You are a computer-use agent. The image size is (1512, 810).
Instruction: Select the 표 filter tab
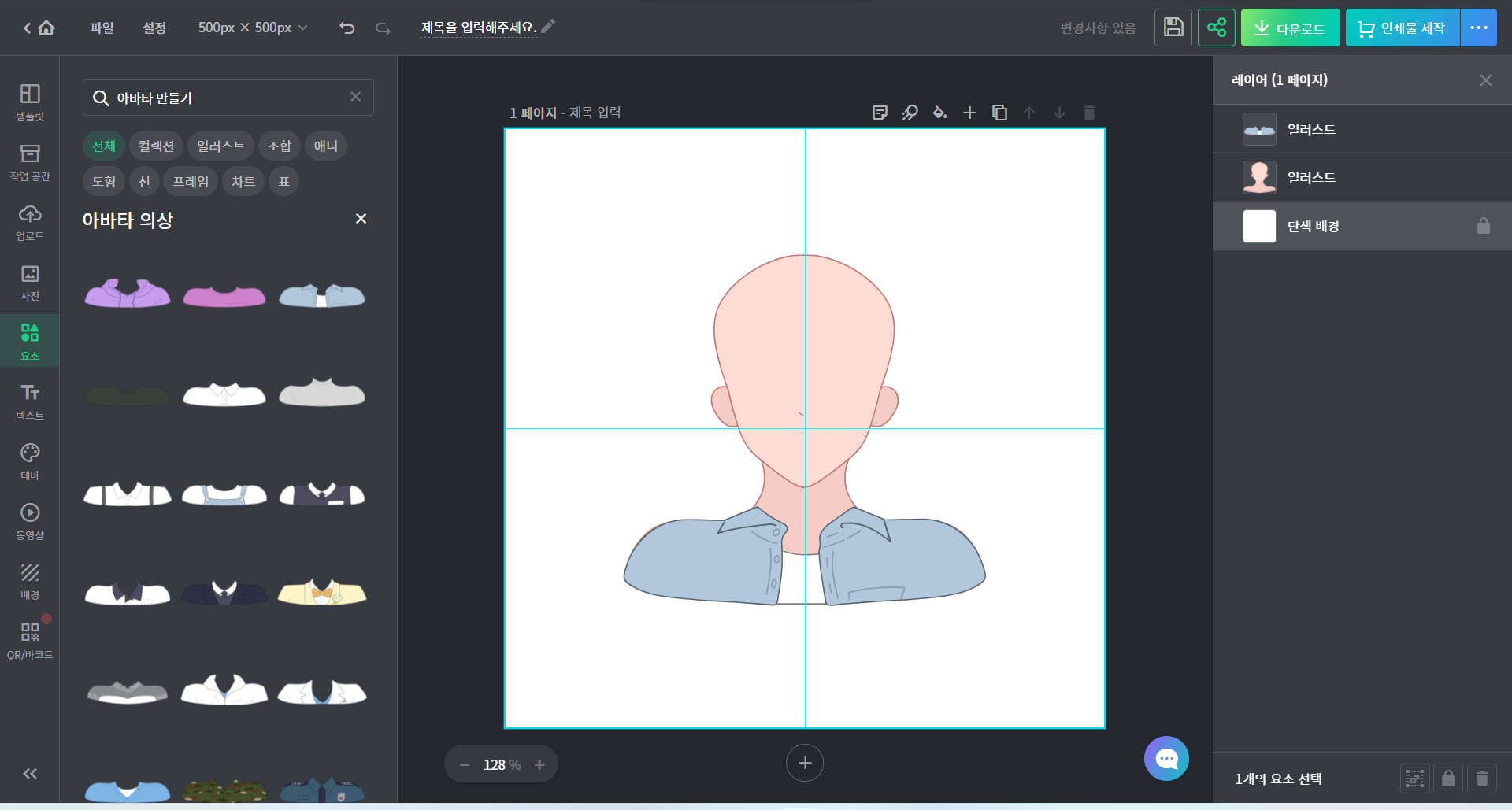coord(283,181)
